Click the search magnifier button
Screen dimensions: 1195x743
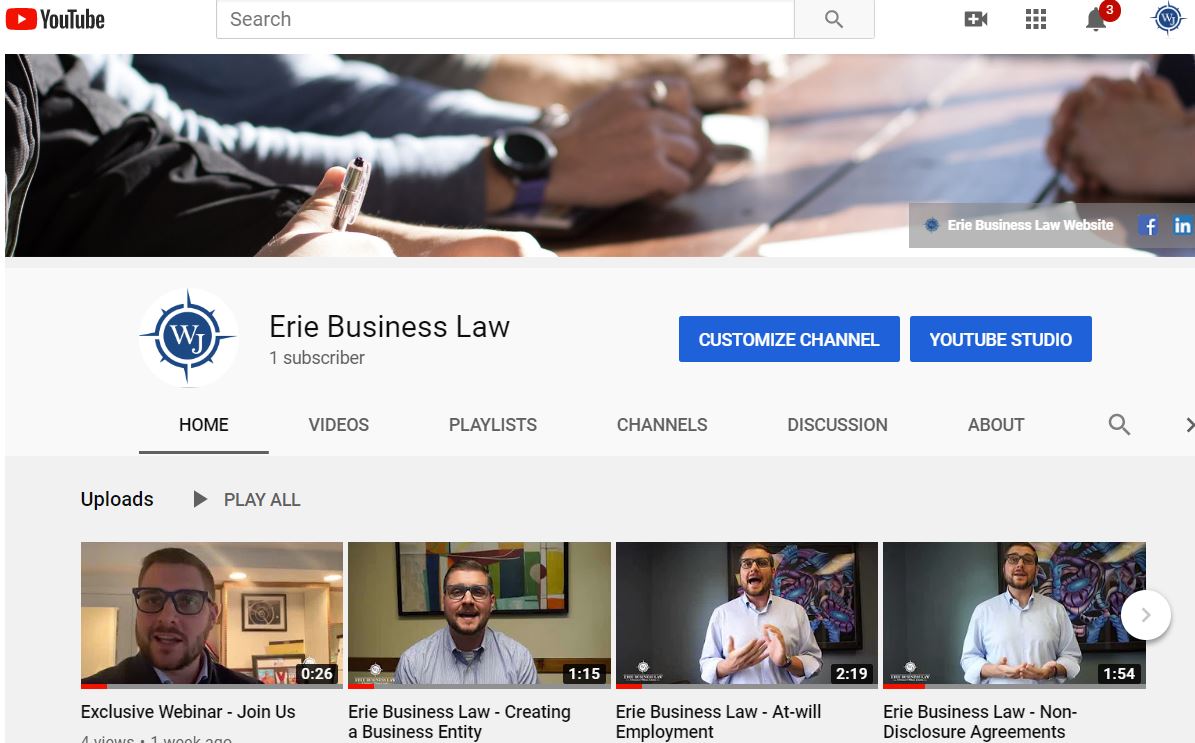point(834,19)
